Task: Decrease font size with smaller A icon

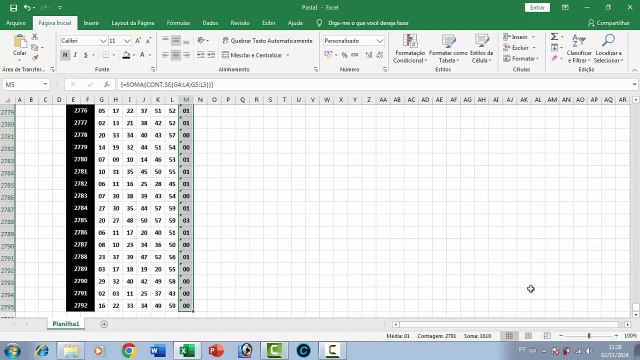Action: pos(148,41)
